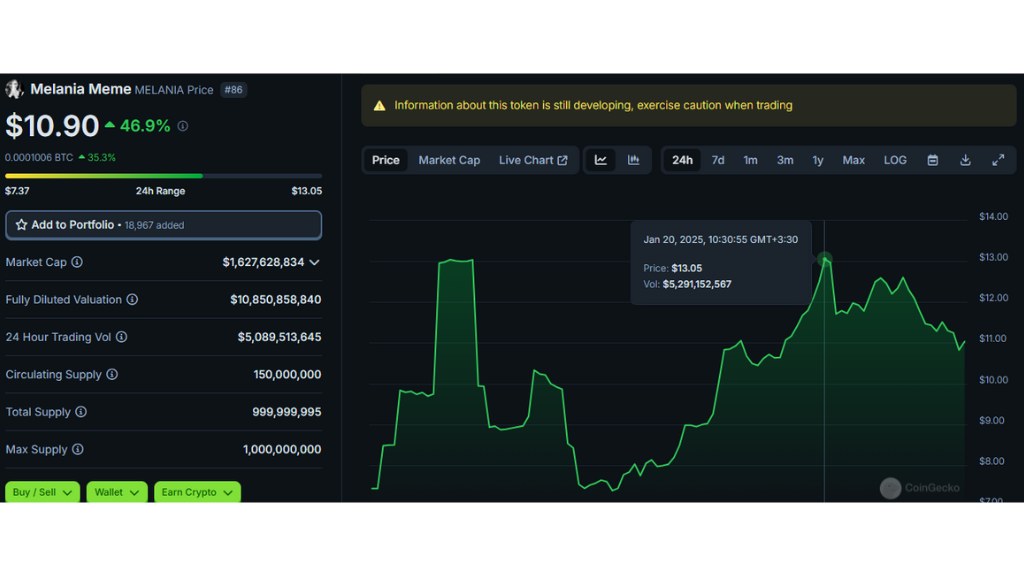Select the 1y time range

point(818,160)
